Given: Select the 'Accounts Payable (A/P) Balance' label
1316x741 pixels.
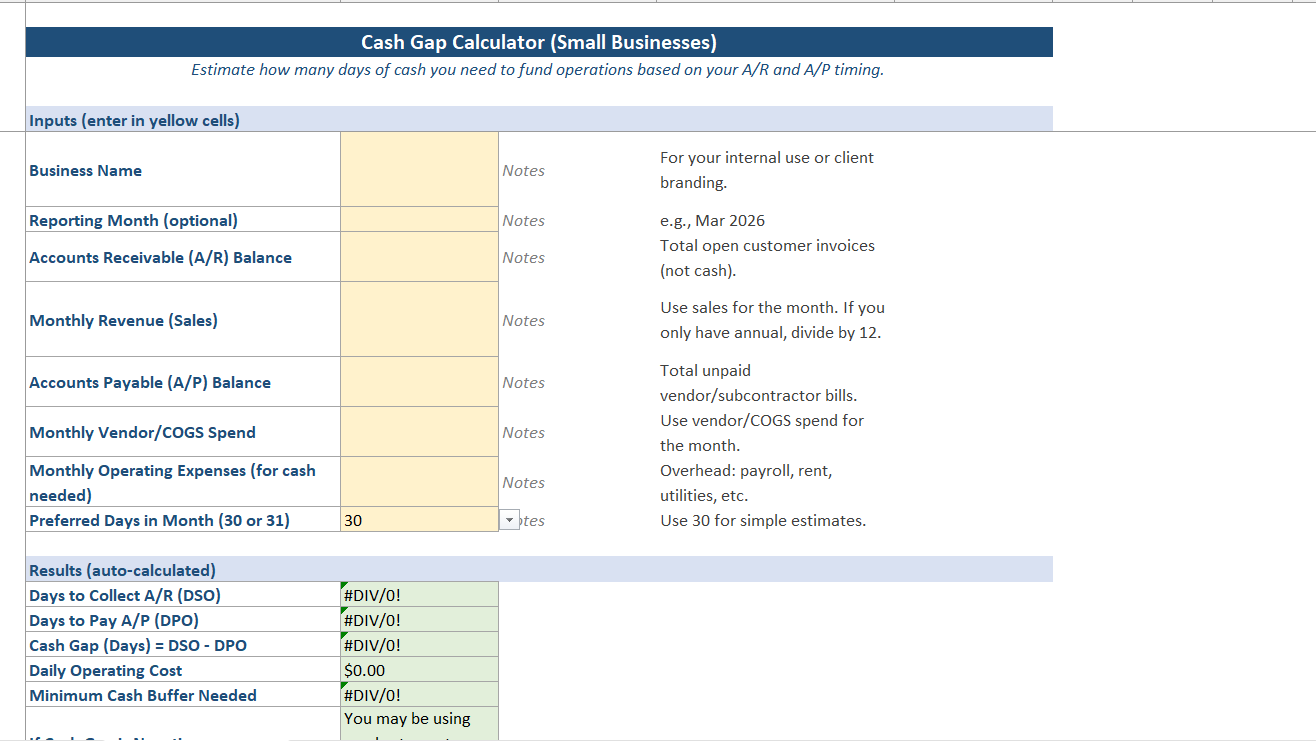Looking at the screenshot, I should pos(183,382).
